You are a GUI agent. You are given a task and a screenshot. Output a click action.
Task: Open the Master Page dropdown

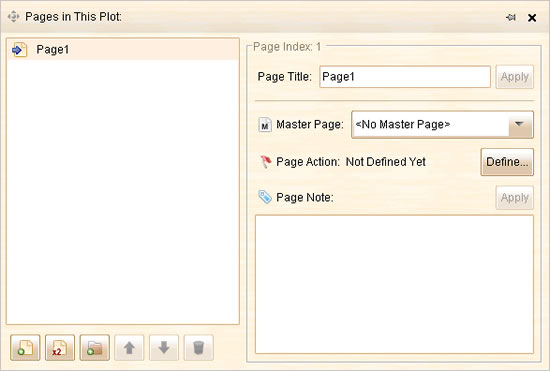pyautogui.click(x=442, y=124)
